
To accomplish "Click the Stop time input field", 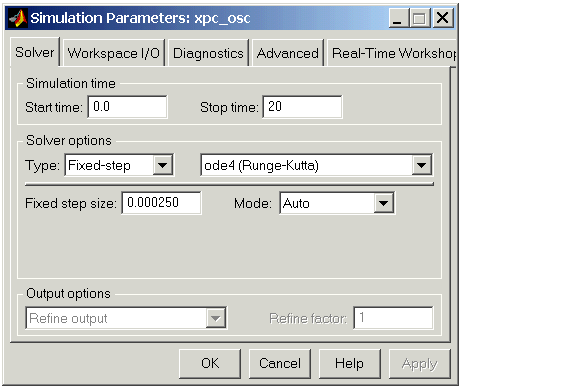I will [x=303, y=107].
